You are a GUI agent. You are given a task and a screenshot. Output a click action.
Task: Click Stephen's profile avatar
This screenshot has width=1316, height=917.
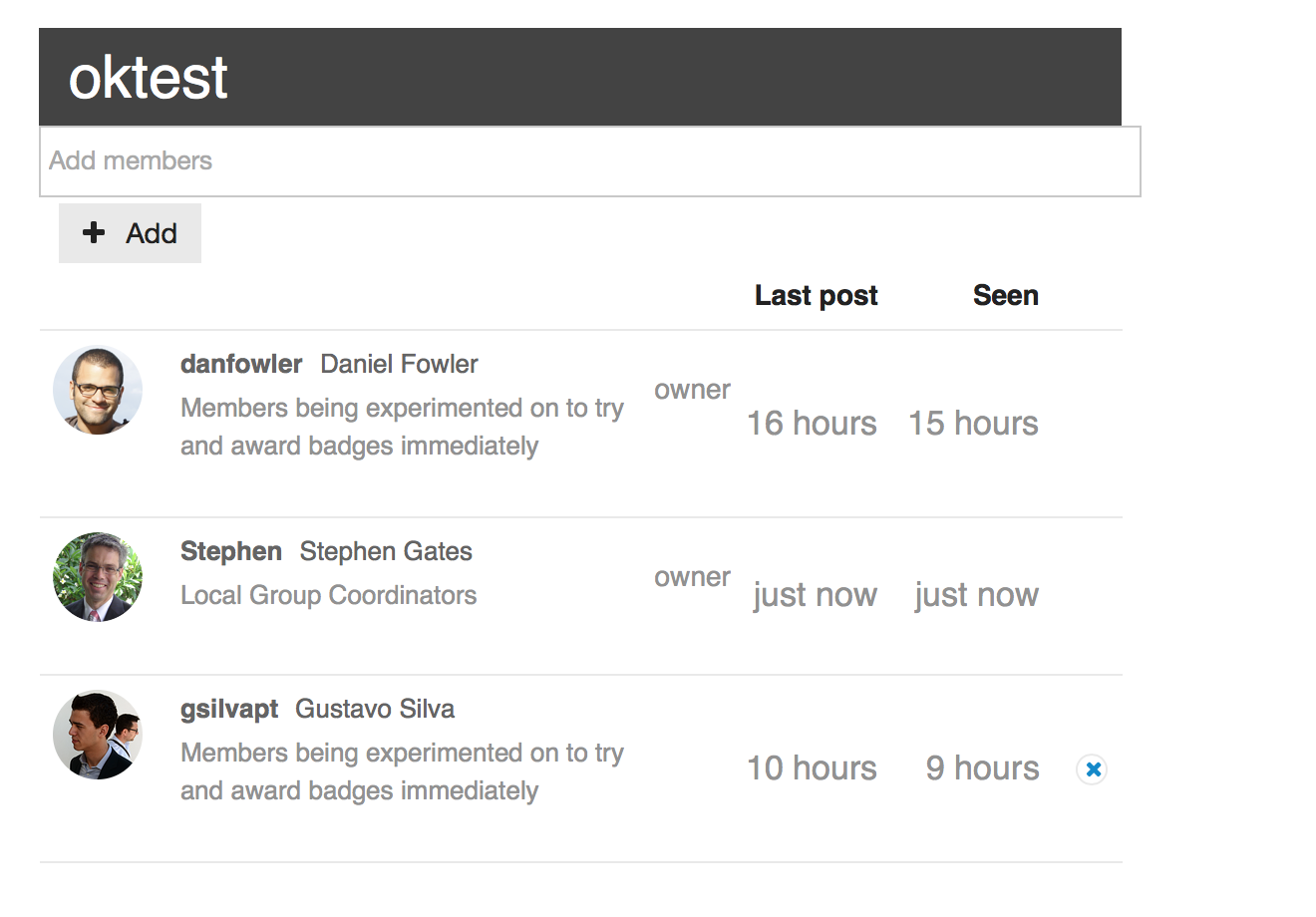(x=98, y=577)
